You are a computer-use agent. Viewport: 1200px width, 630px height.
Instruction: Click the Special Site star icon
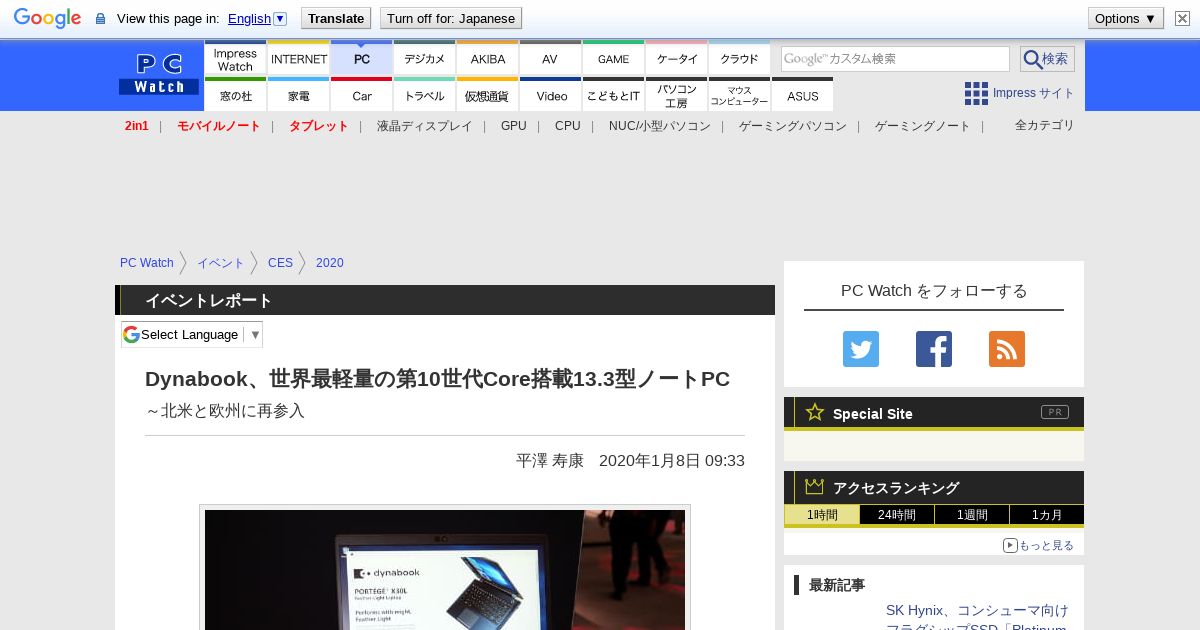815,412
